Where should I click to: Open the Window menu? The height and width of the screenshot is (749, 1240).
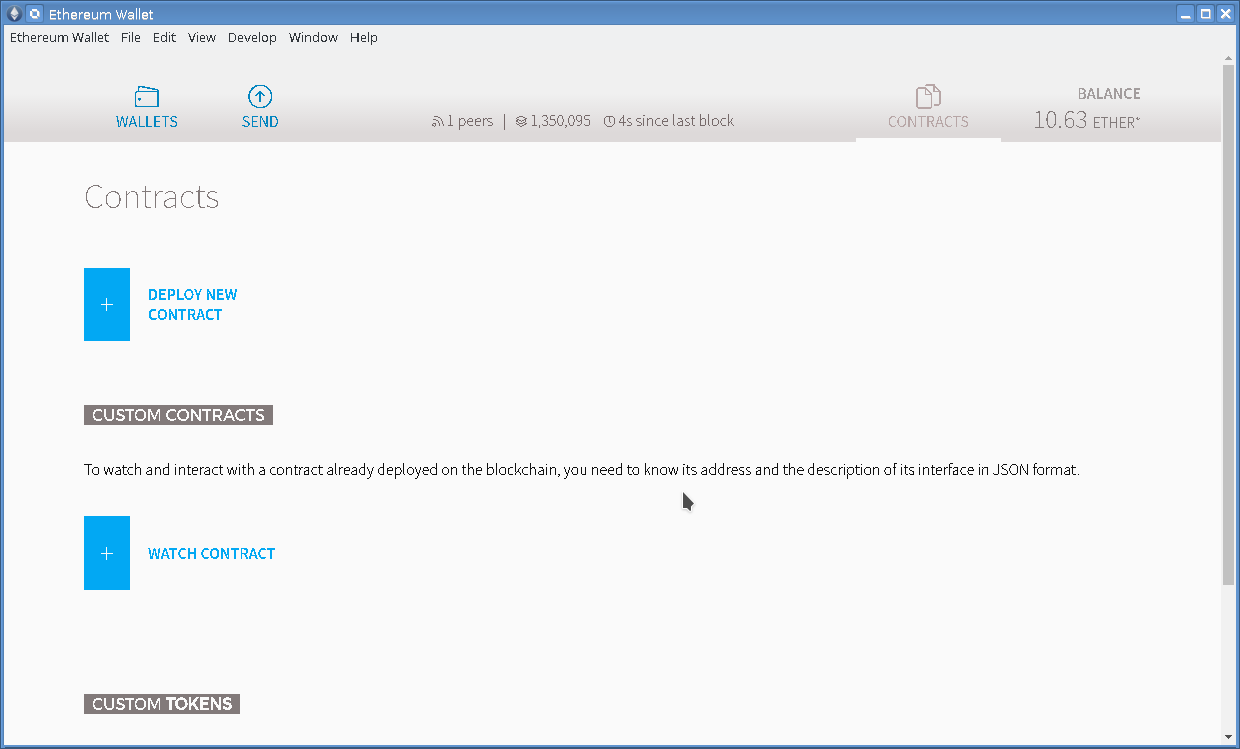[313, 37]
